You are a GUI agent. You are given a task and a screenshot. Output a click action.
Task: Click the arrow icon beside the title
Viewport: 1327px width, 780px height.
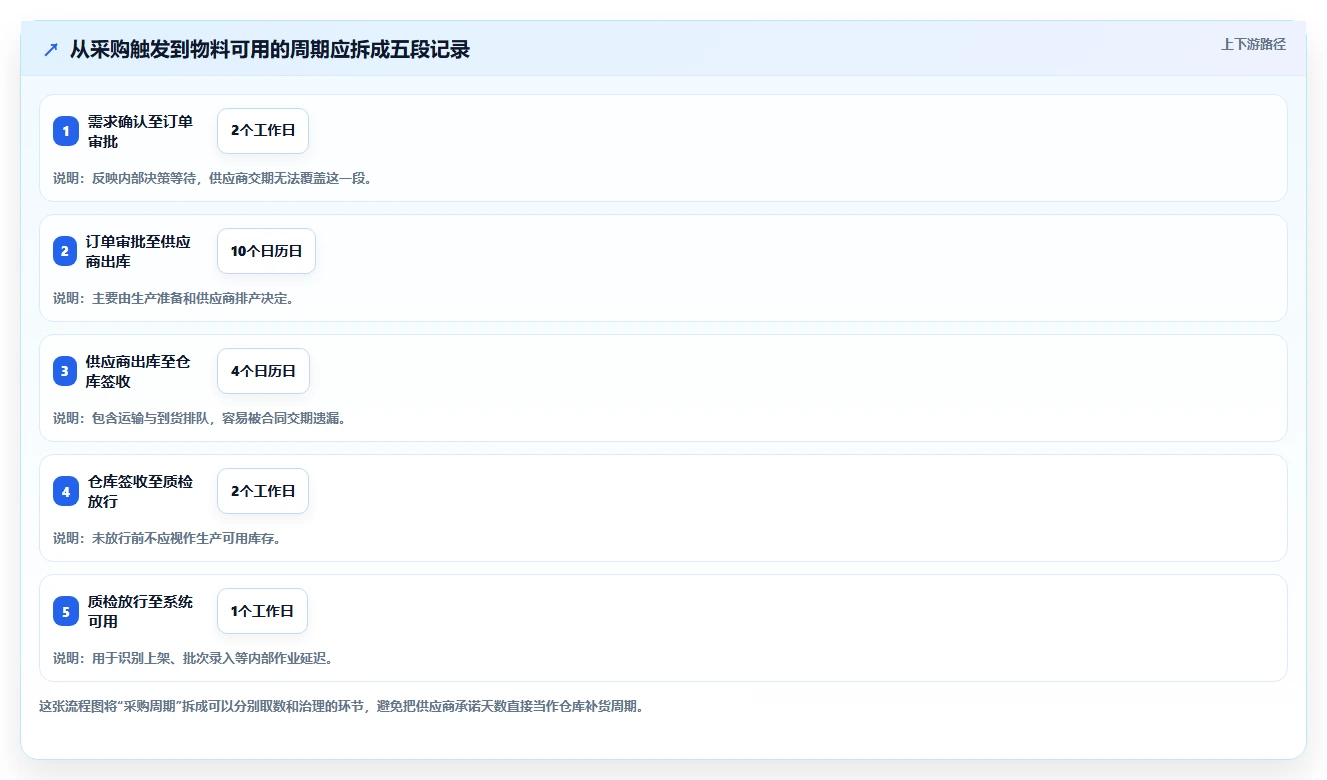click(x=51, y=49)
